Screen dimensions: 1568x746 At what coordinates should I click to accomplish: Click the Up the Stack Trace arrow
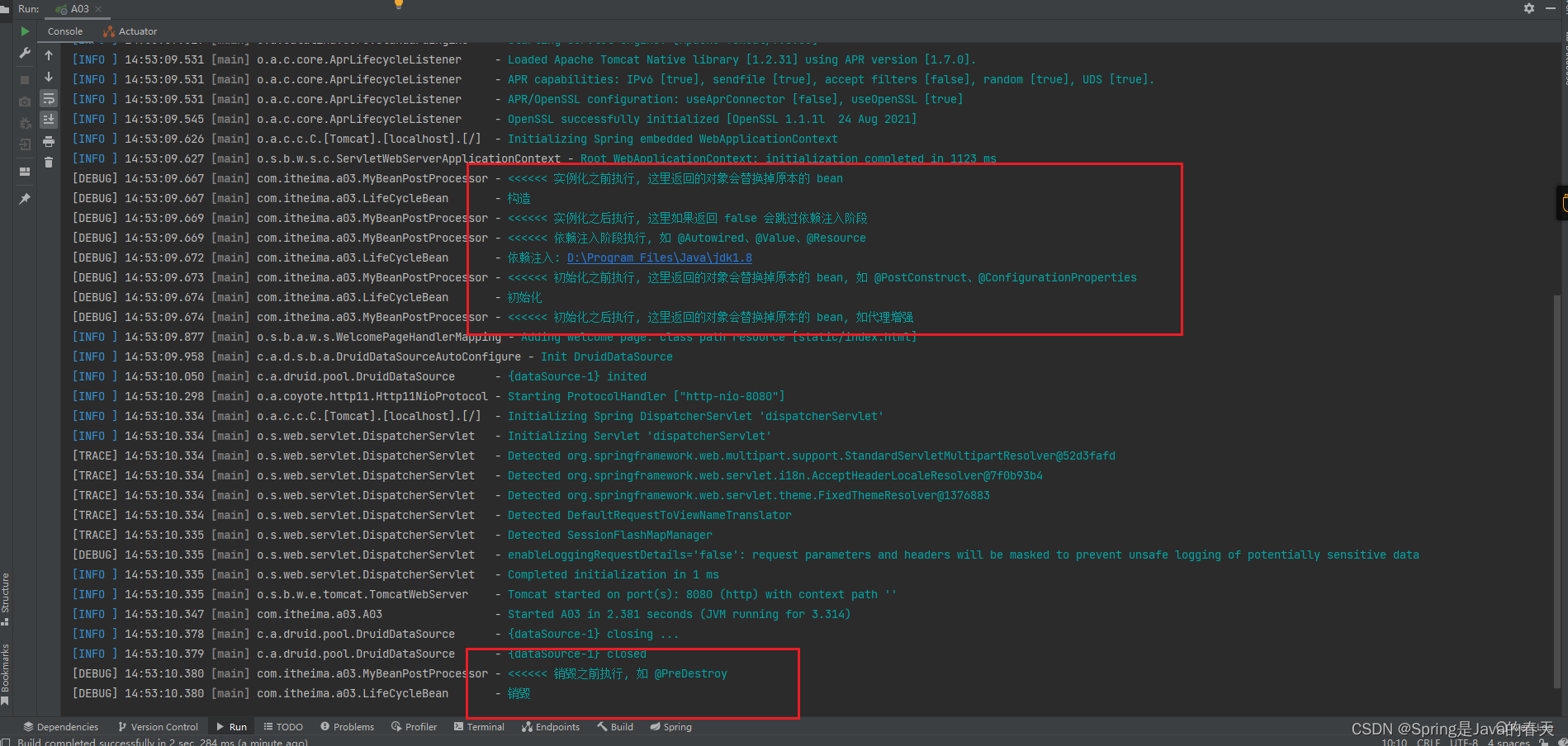click(49, 55)
